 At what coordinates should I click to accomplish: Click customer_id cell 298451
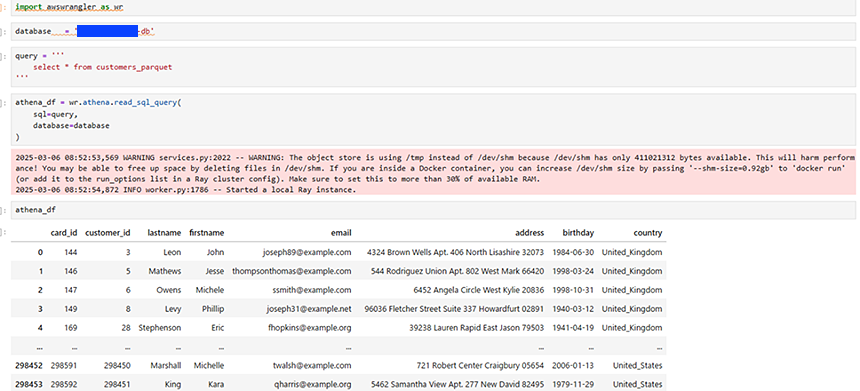coord(117,384)
